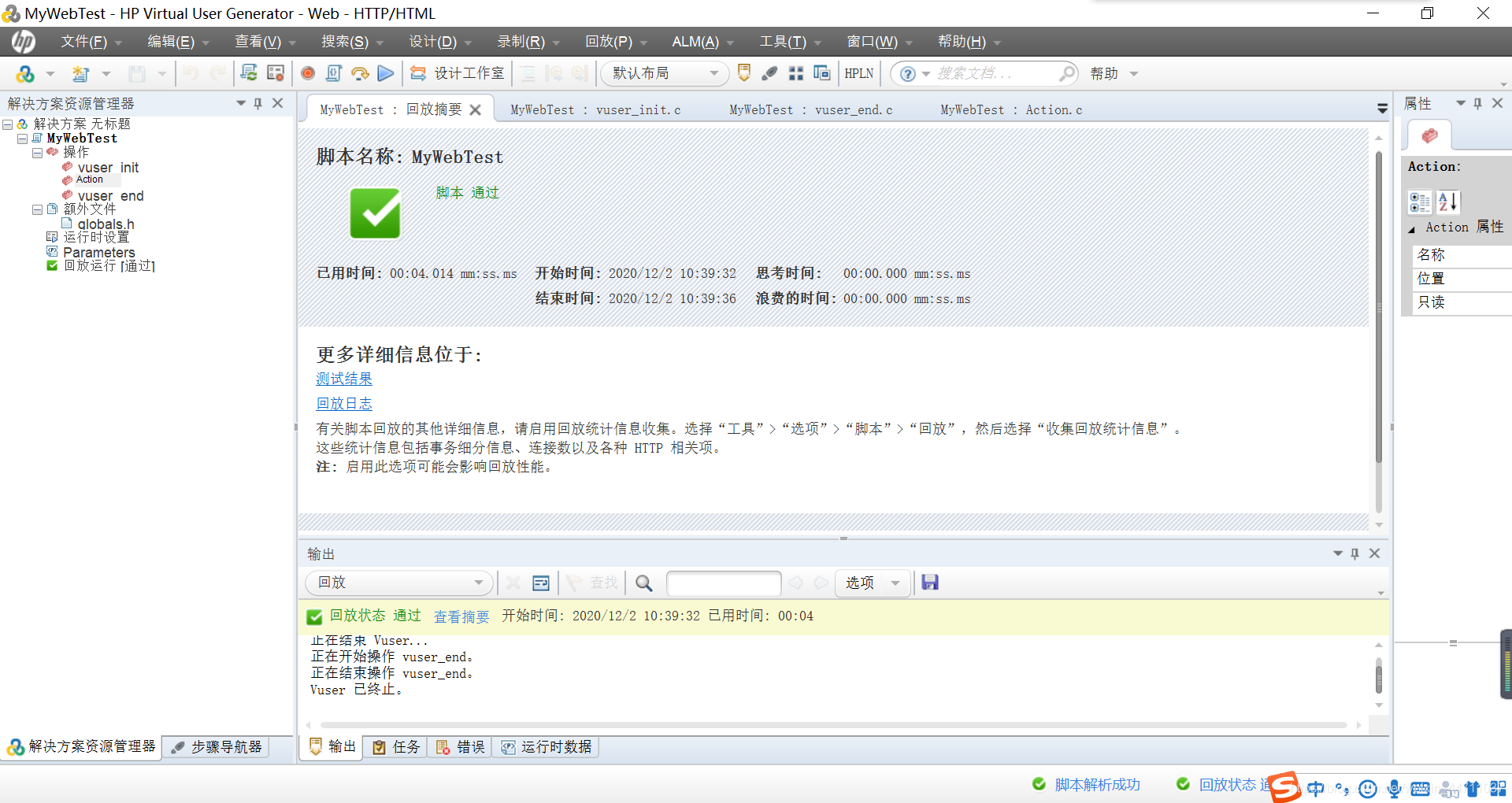Pin the 输出 panel
The width and height of the screenshot is (1512, 803).
point(1354,553)
